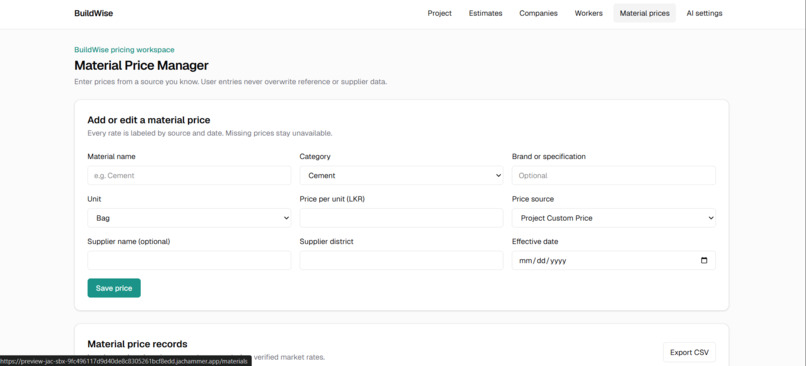Click the BuildWise logo link
The width and height of the screenshot is (806, 366).
click(94, 13)
